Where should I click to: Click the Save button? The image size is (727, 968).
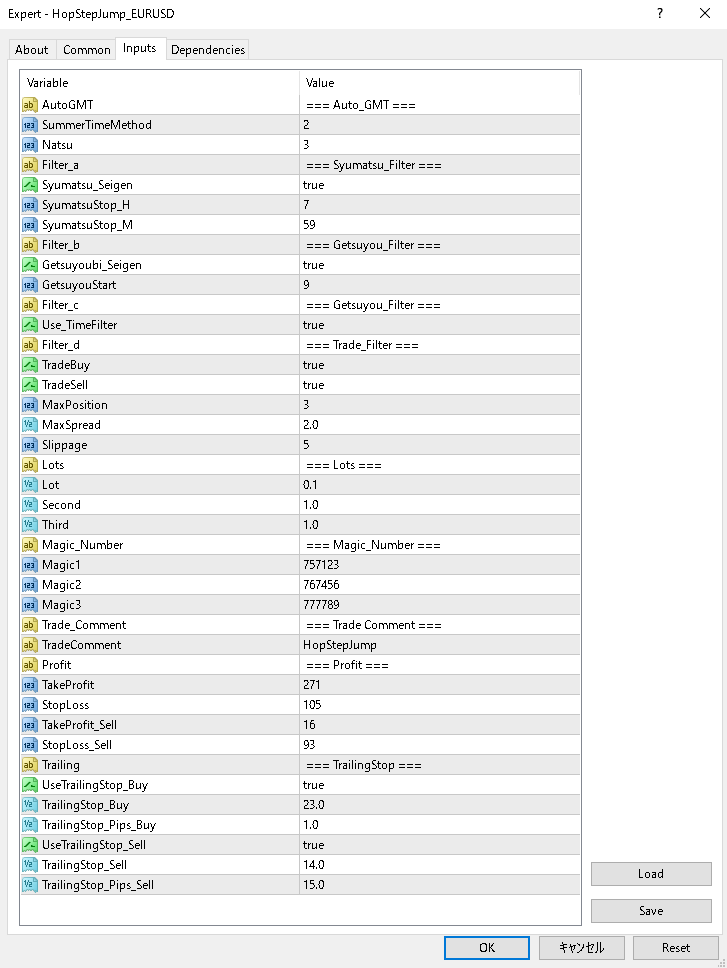point(651,911)
